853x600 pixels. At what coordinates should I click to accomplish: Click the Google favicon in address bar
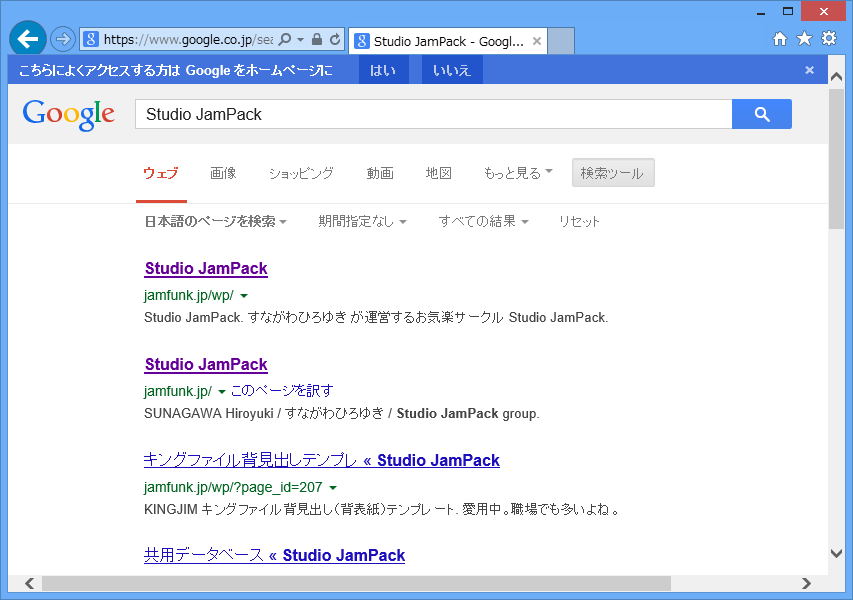(x=91, y=39)
